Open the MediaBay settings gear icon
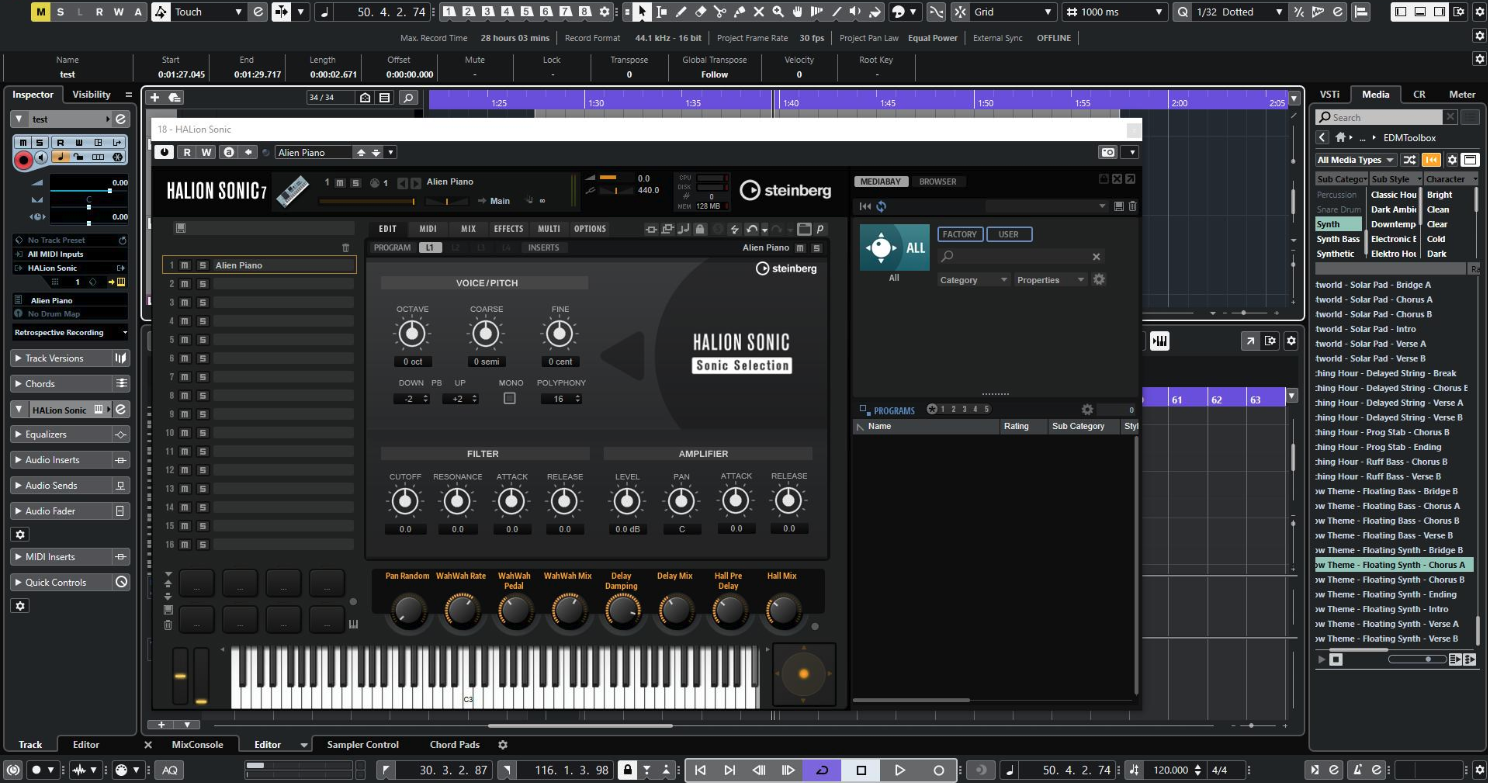The height and width of the screenshot is (783, 1488). (x=1099, y=280)
